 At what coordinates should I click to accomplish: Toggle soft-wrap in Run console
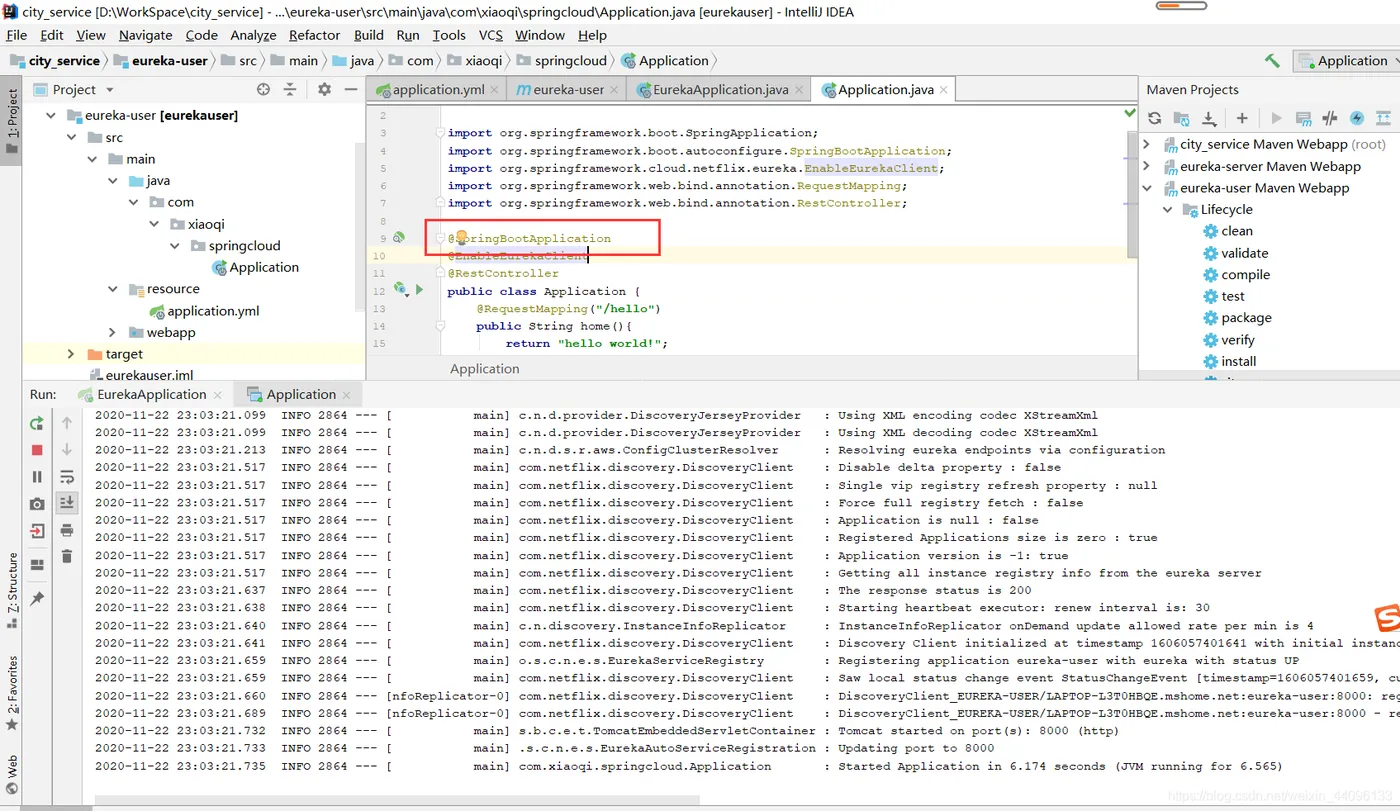[67, 477]
